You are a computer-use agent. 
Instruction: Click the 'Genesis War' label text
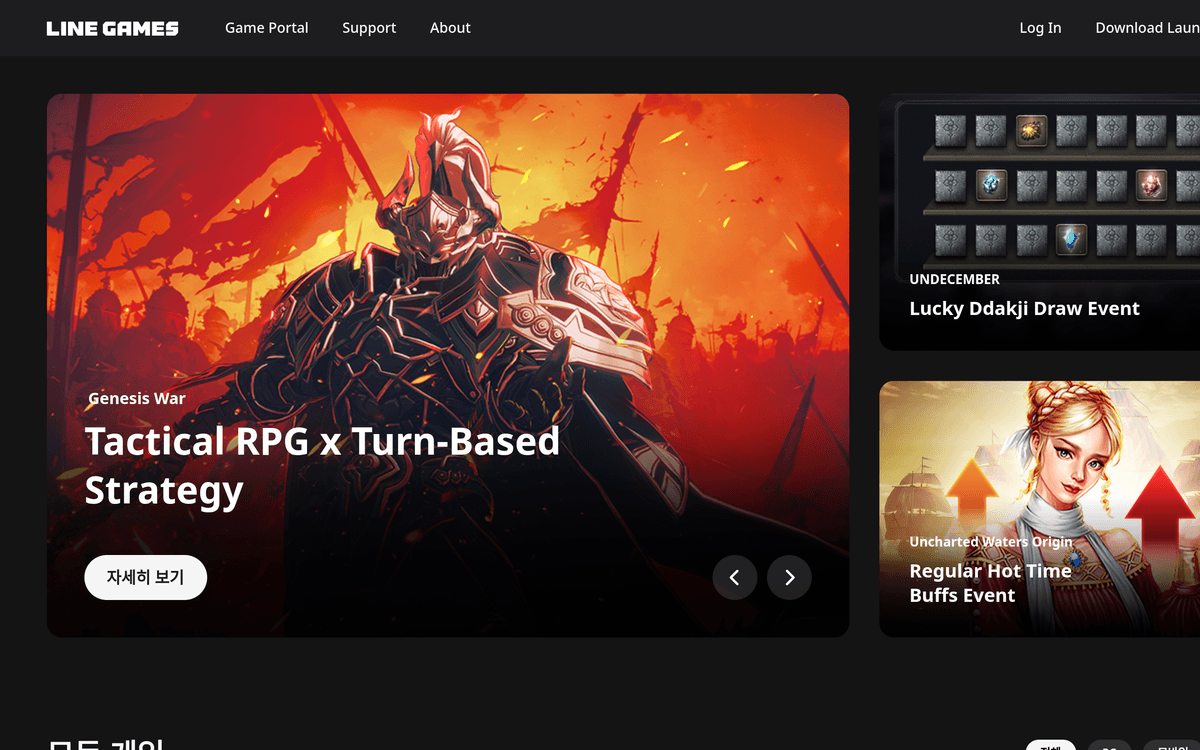[x=137, y=398]
